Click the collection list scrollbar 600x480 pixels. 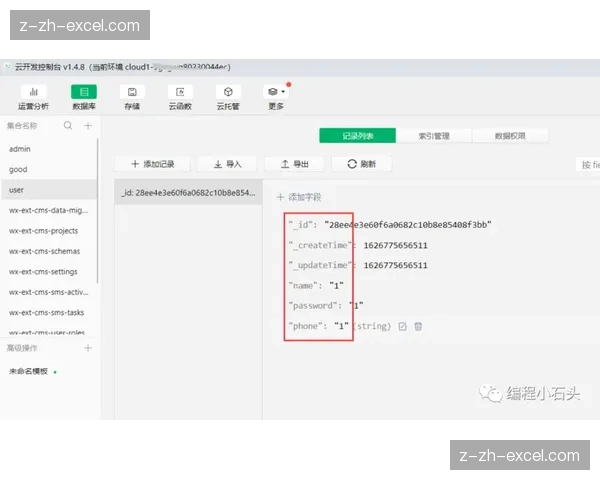point(98,211)
